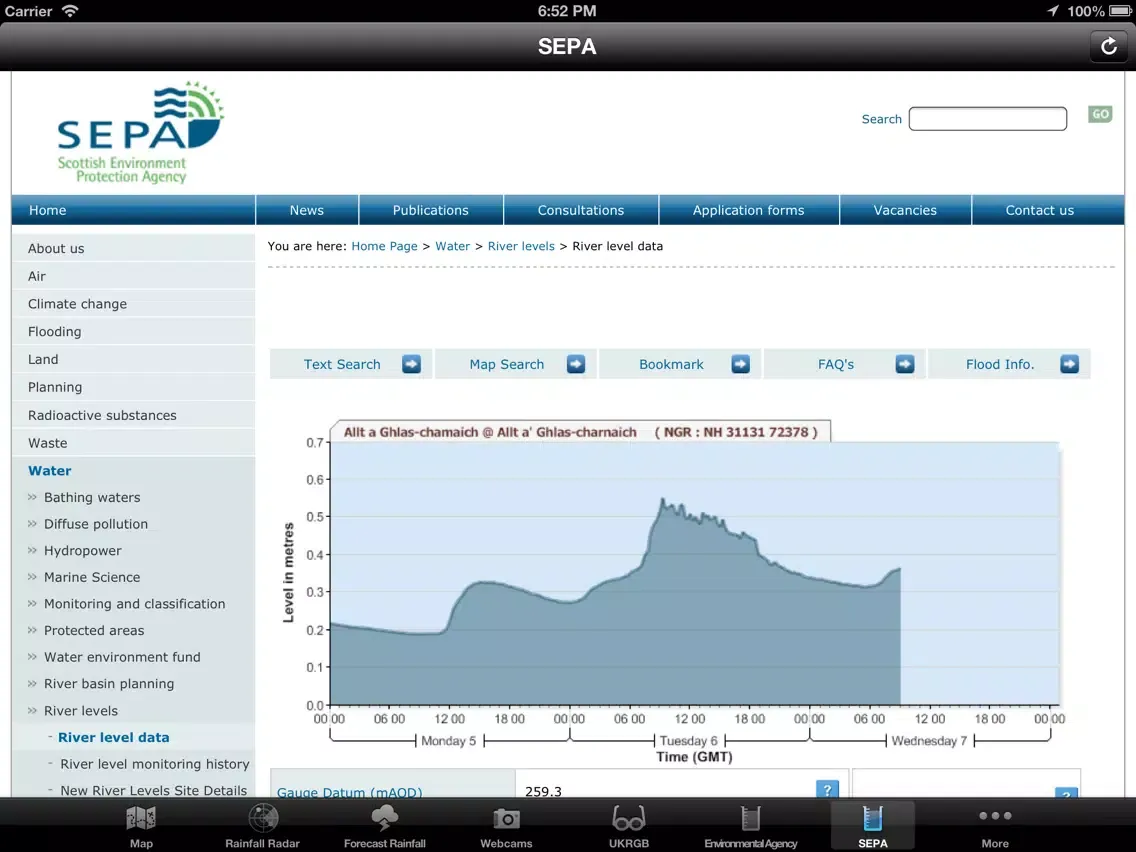Open the Environmental Agency tab
This screenshot has width=1136, height=852.
click(751, 826)
